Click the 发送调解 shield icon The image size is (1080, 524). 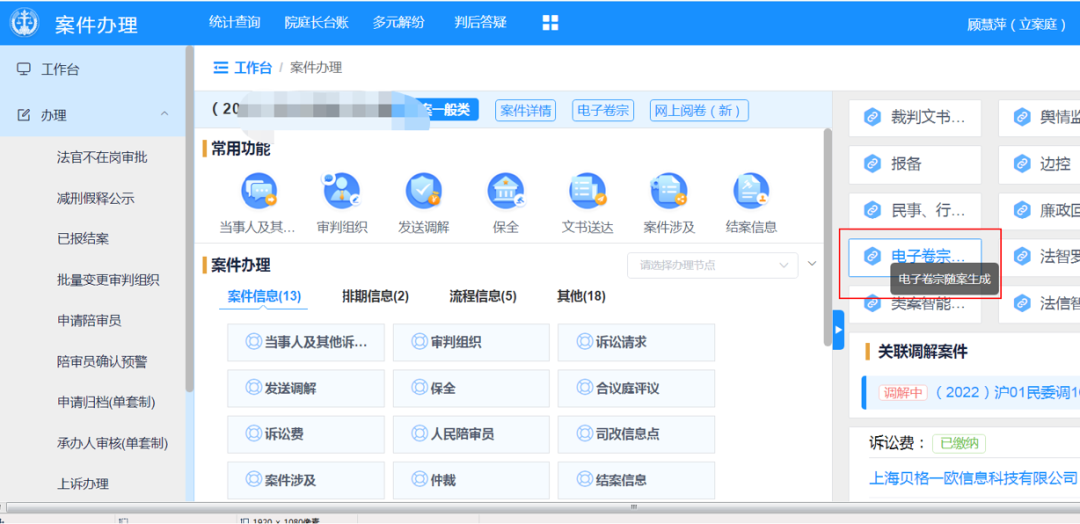pyautogui.click(x=424, y=191)
